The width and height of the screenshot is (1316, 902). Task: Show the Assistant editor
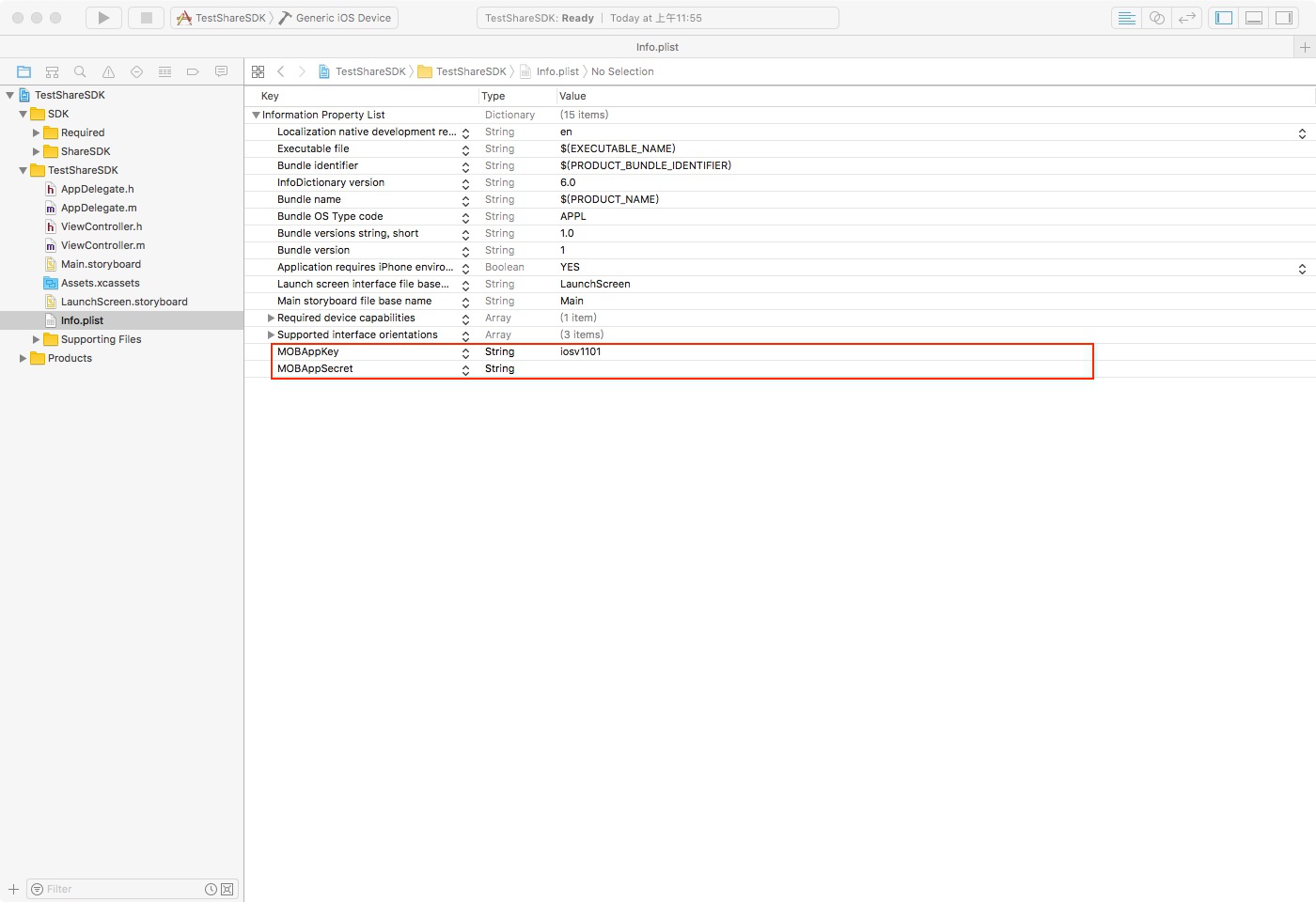(1157, 18)
